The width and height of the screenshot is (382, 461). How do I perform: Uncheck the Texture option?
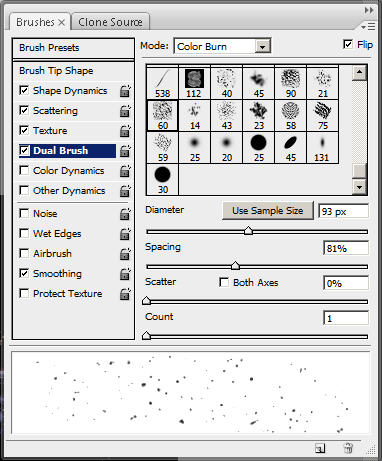point(24,130)
